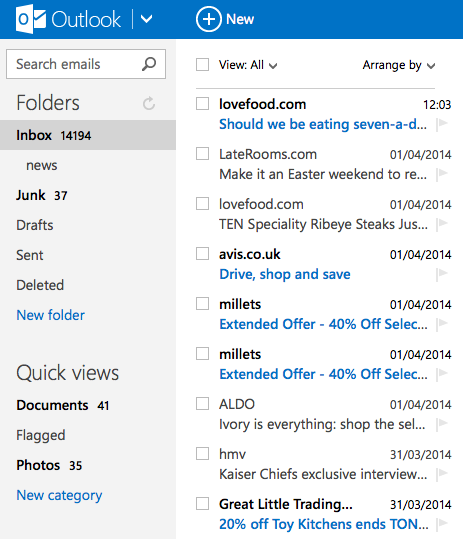Expand the View: All filter dropdown

point(273,66)
